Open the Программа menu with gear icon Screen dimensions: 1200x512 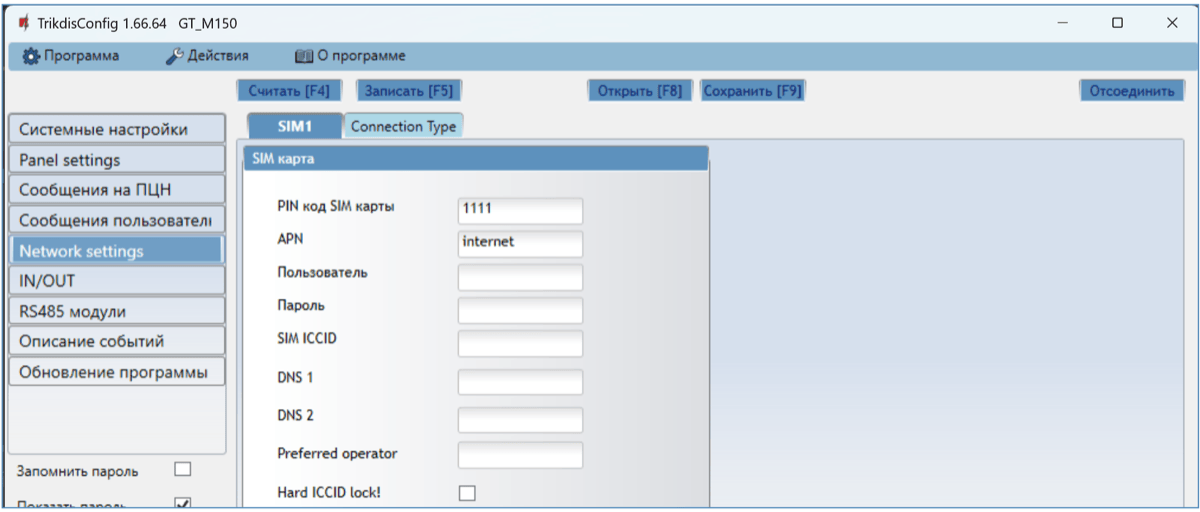click(71, 56)
